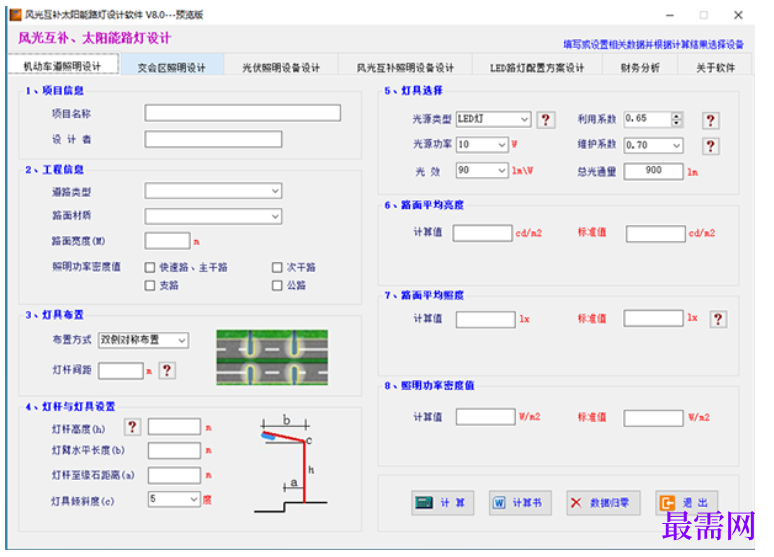Switch to 光伏照明设备设计 tab
The height and width of the screenshot is (557, 774).
281,67
